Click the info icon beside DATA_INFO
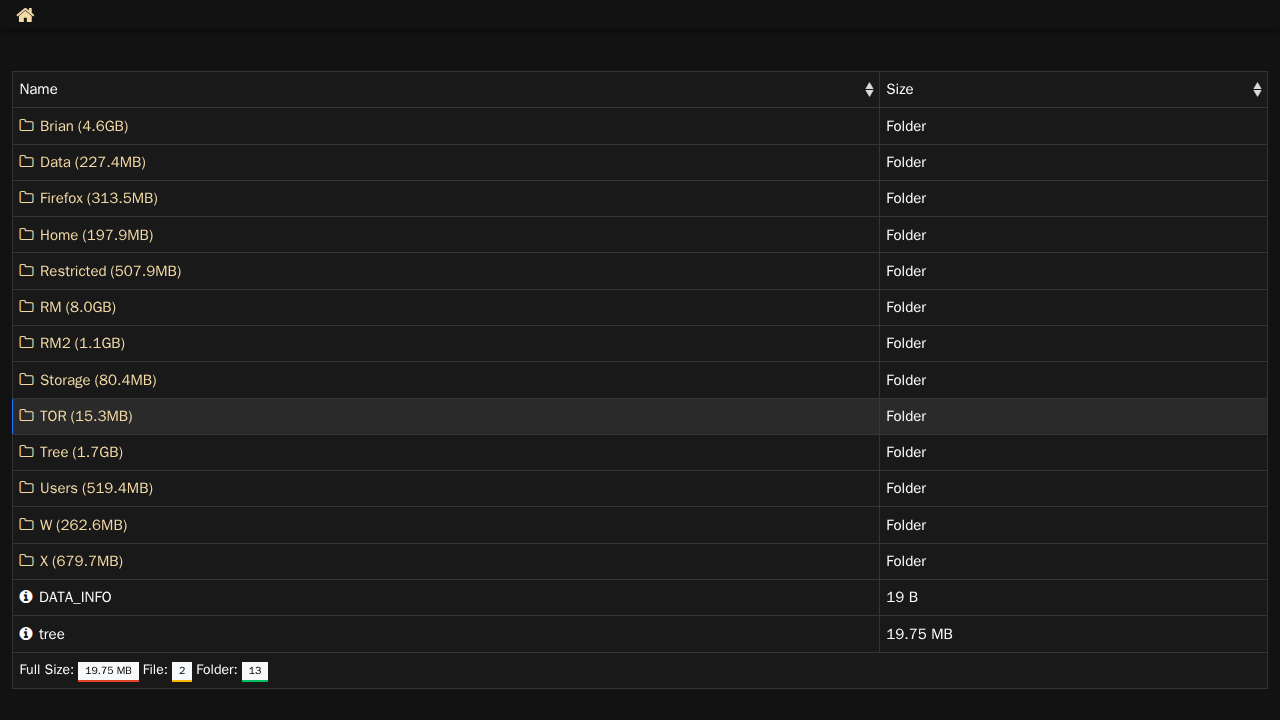The width and height of the screenshot is (1280, 720). (26, 596)
